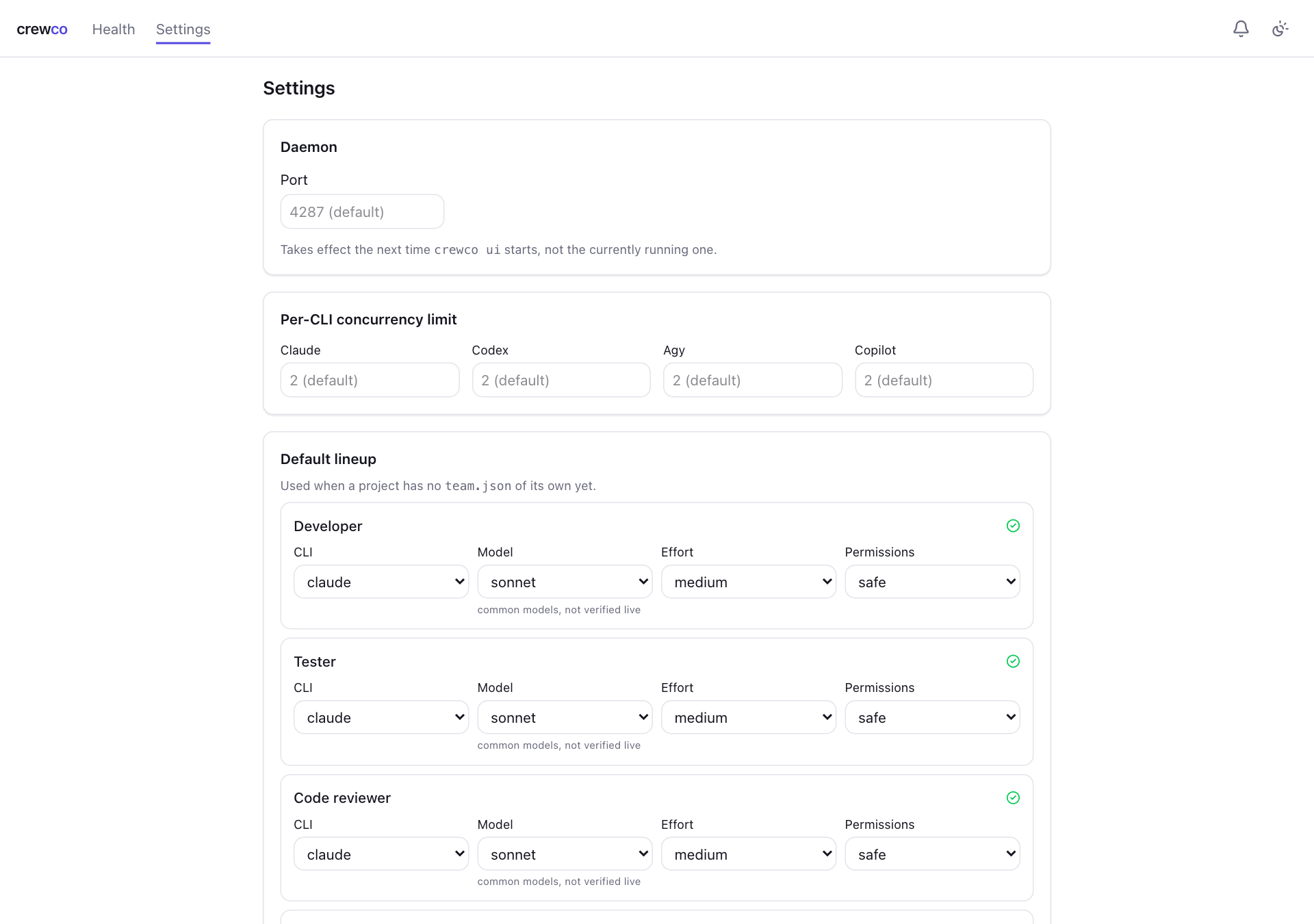Open the Settings tab
Screen dimensions: 1314x924
click(x=183, y=29)
